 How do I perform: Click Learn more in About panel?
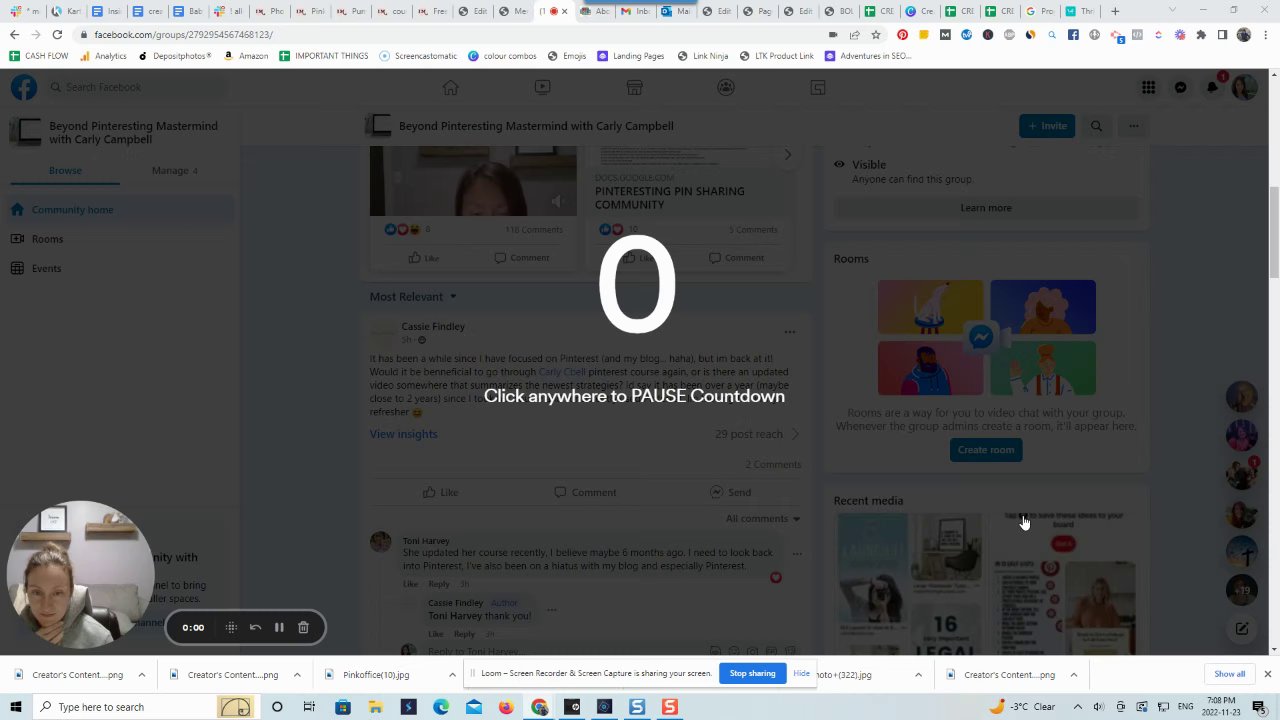986,208
